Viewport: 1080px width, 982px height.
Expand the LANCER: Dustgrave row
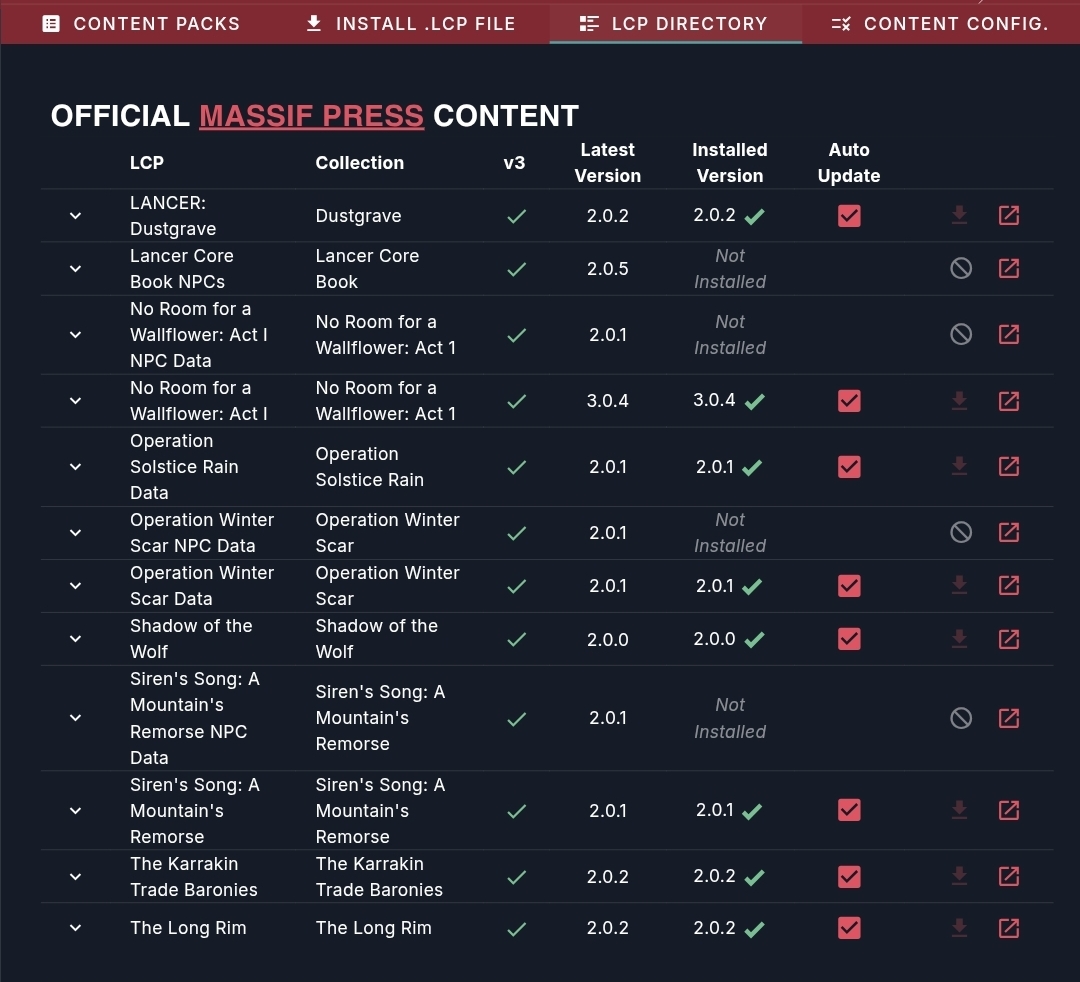(x=76, y=216)
